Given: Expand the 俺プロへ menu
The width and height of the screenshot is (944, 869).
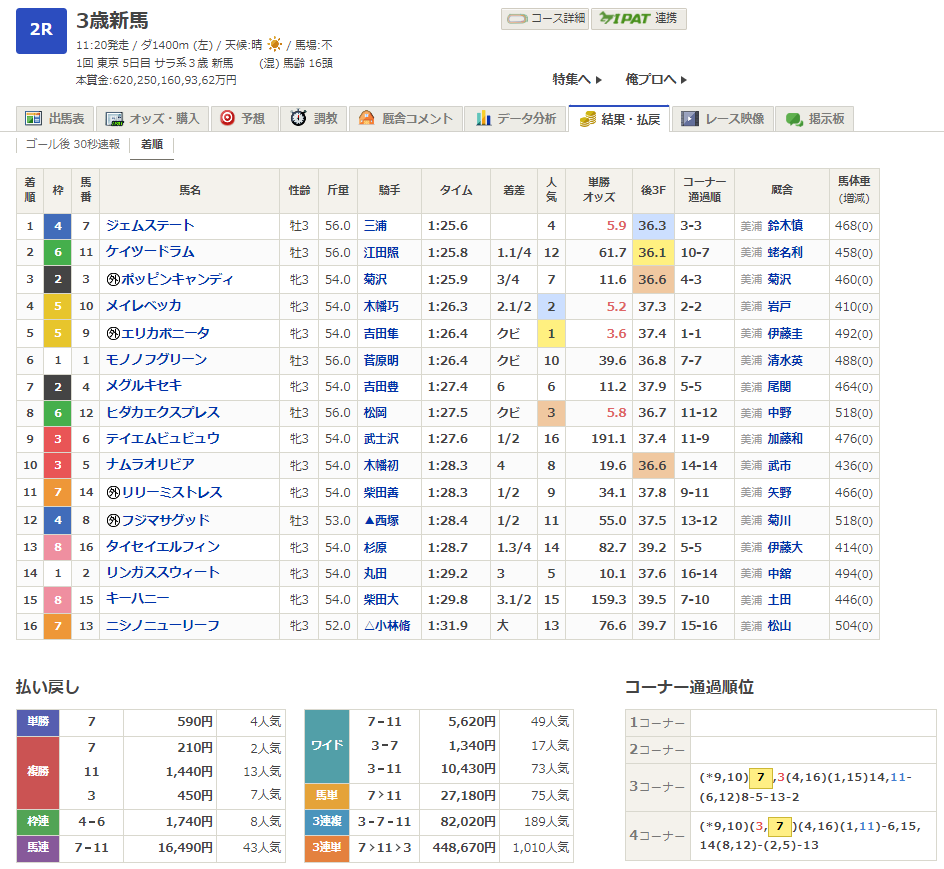Looking at the screenshot, I should coord(656,79).
